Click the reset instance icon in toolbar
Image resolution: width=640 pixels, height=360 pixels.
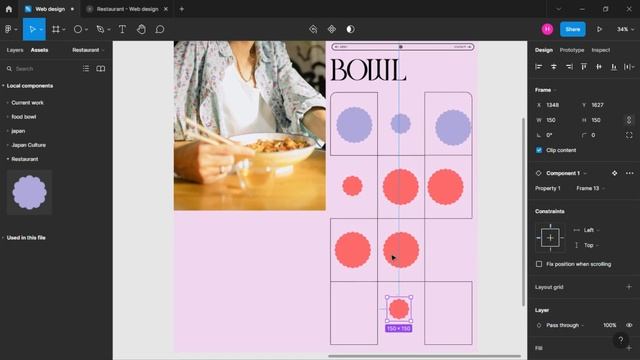tap(313, 29)
